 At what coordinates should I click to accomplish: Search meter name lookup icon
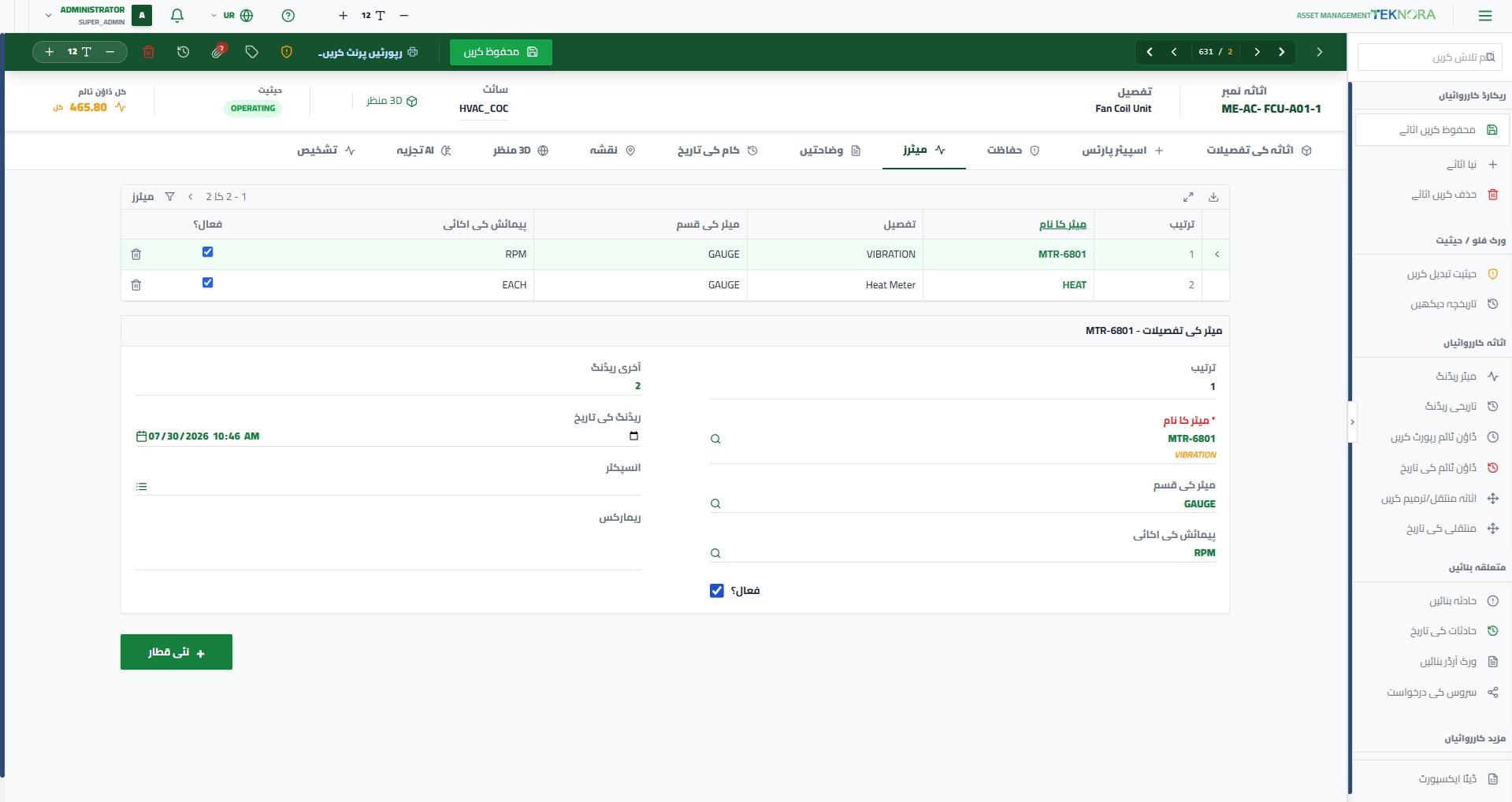[x=715, y=439]
